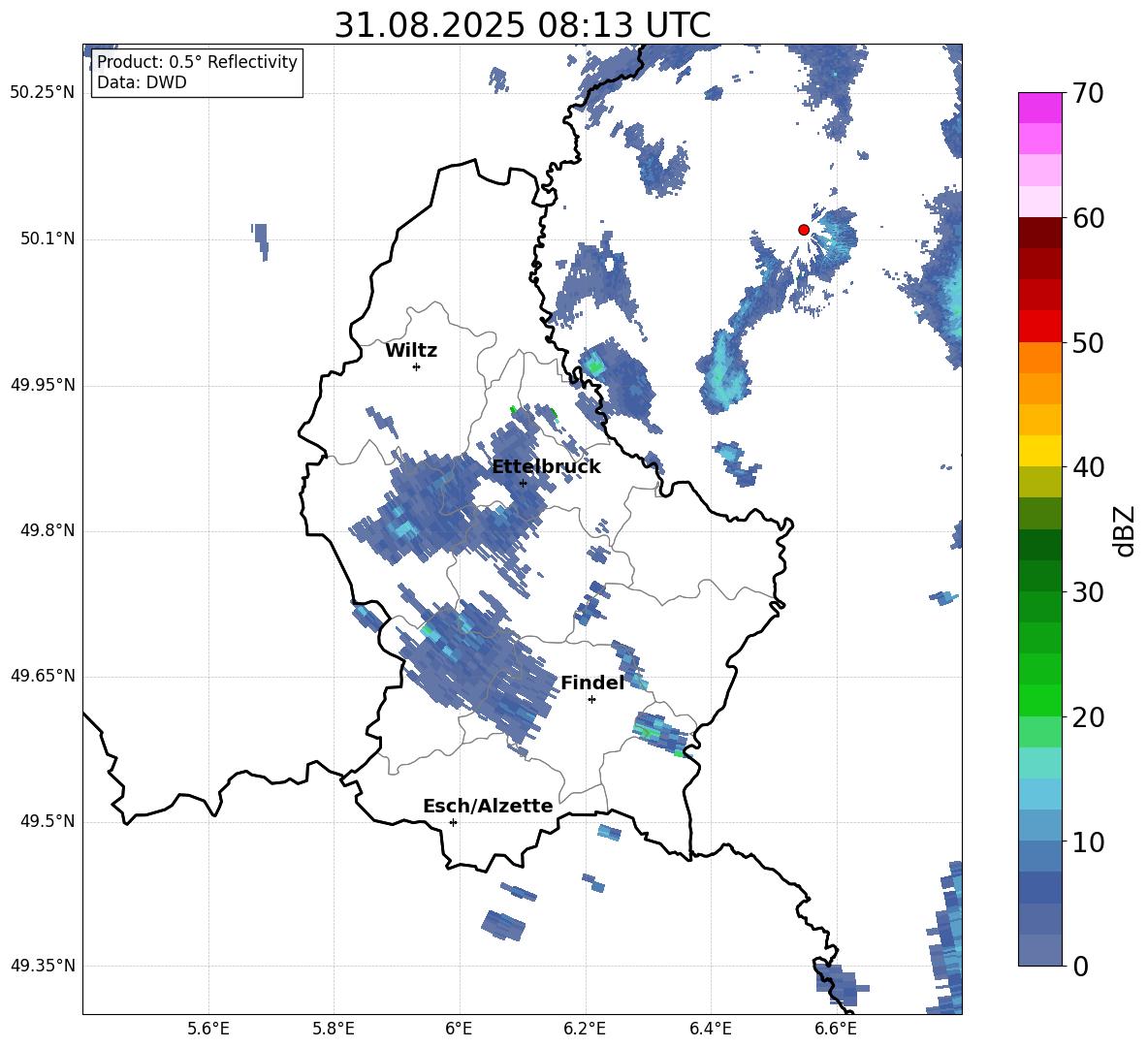The width and height of the screenshot is (1148, 1048).
Task: Click the 6.2°E longitude label
Action: pyautogui.click(x=585, y=1029)
